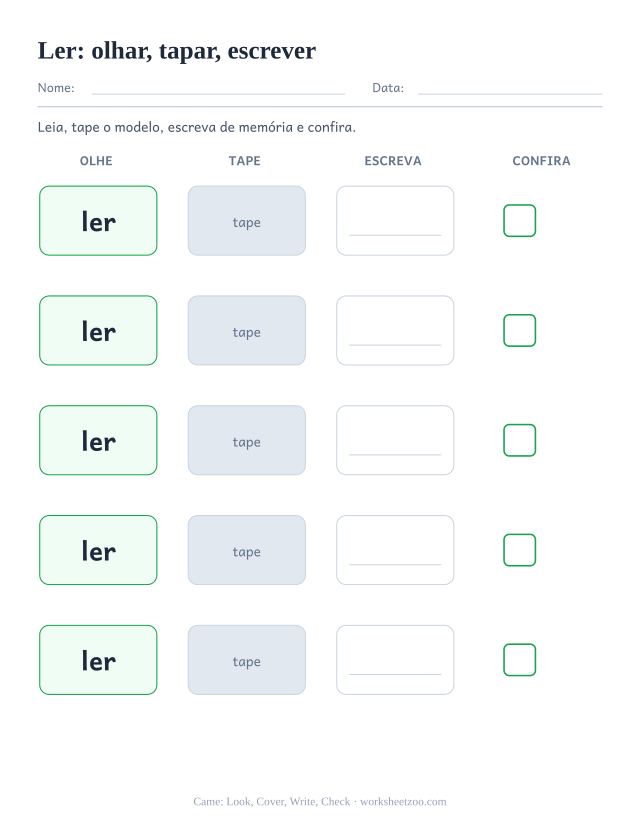
Task: Select the second ESCREVA writing box
Action: pos(395,330)
